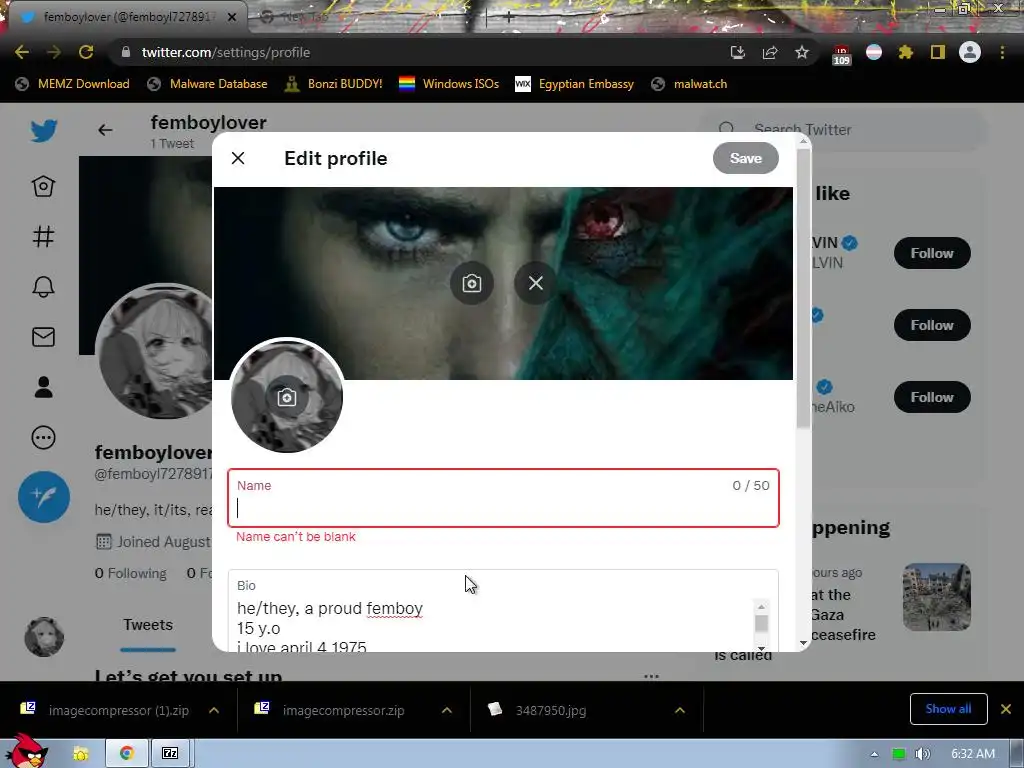1024x768 pixels.
Task: Open Messages envelope icon
Action: click(44, 337)
